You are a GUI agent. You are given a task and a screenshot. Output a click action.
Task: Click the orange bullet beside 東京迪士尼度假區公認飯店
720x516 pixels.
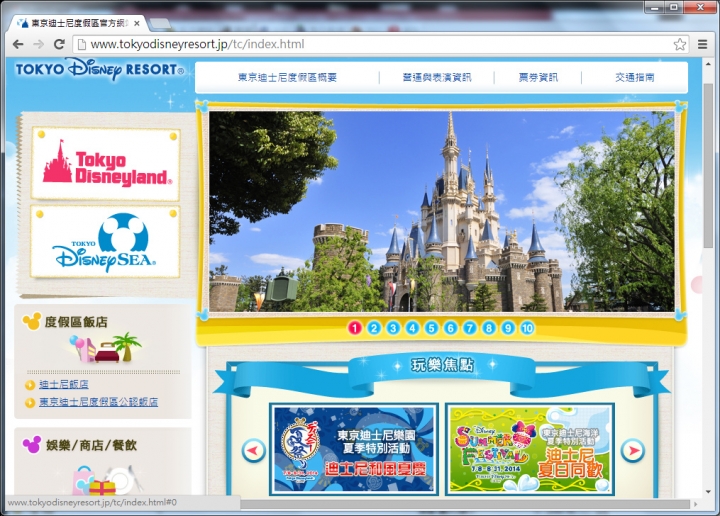(30, 403)
